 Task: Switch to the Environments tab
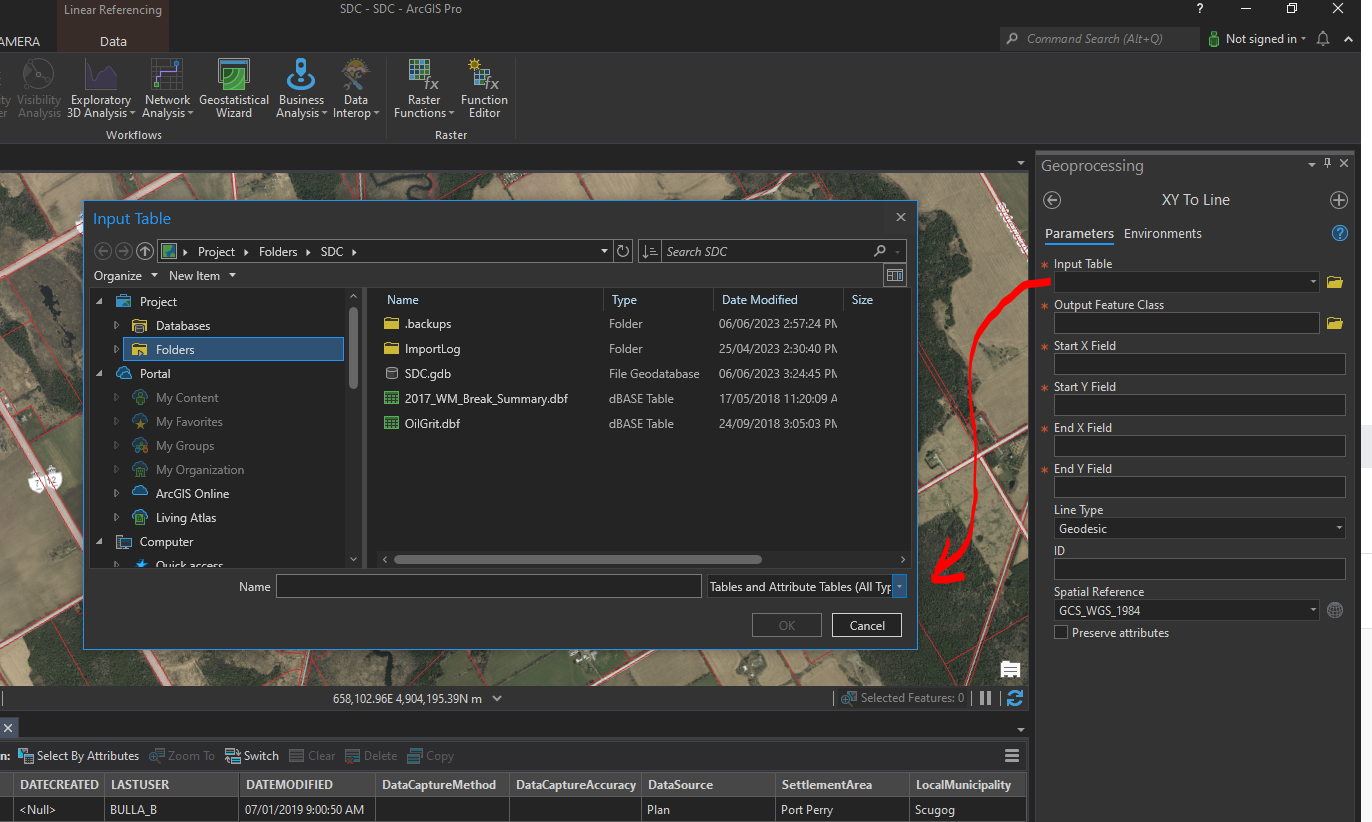pos(1162,234)
